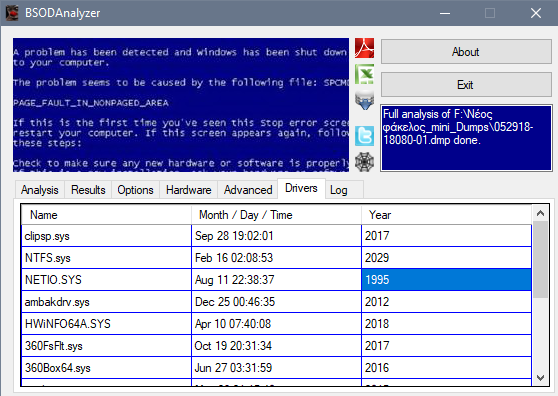Click the scrollbar down arrow in drivers list
Viewport: 558px width, 396px height.
tap(540, 377)
